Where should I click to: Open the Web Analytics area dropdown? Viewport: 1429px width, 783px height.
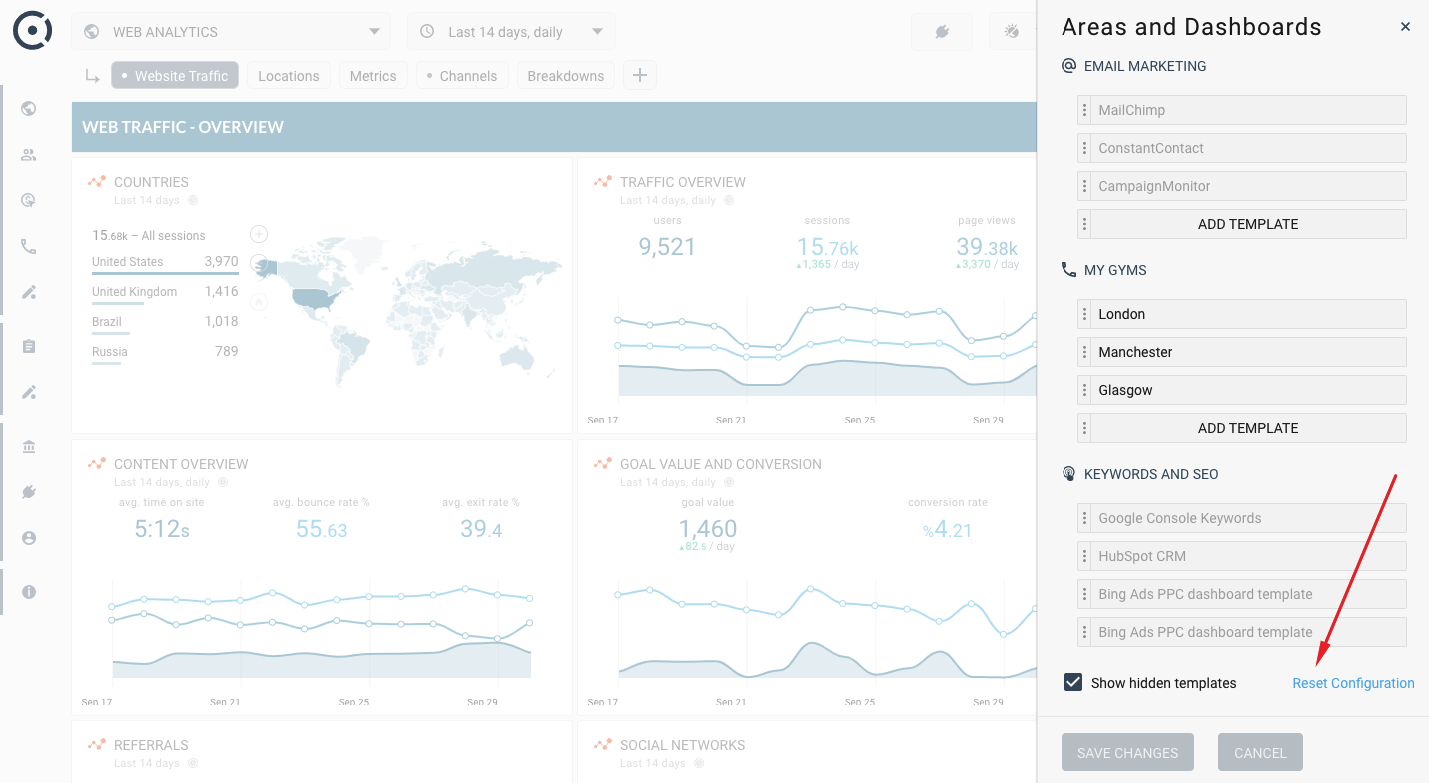click(x=231, y=32)
